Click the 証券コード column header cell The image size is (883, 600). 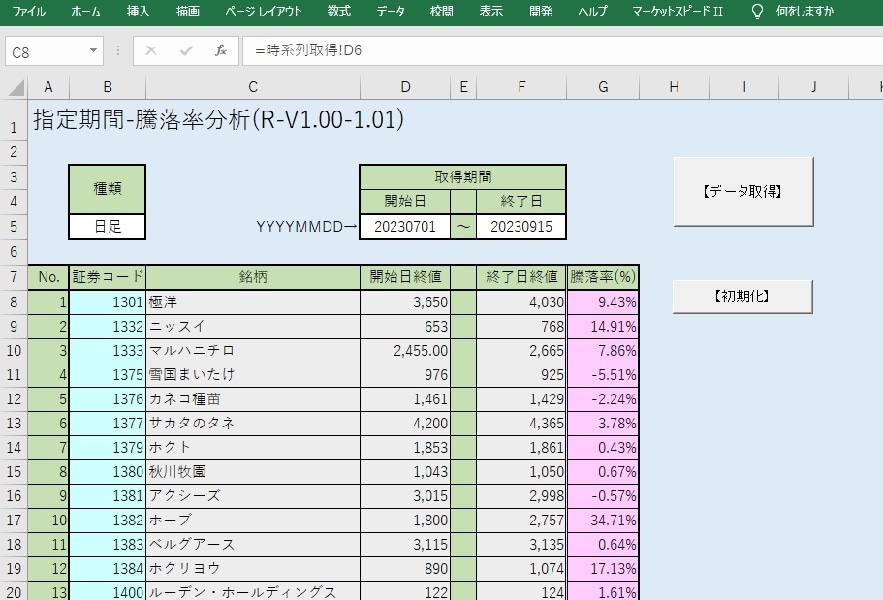107,277
